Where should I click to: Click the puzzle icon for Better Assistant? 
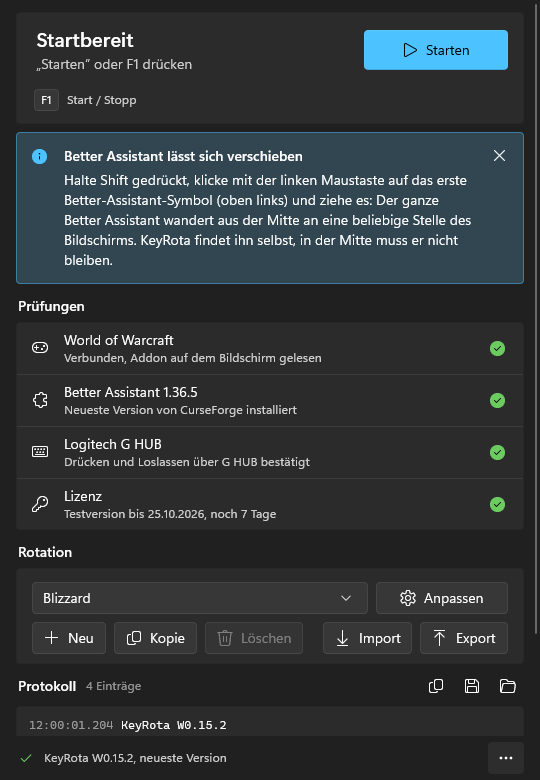click(x=40, y=400)
